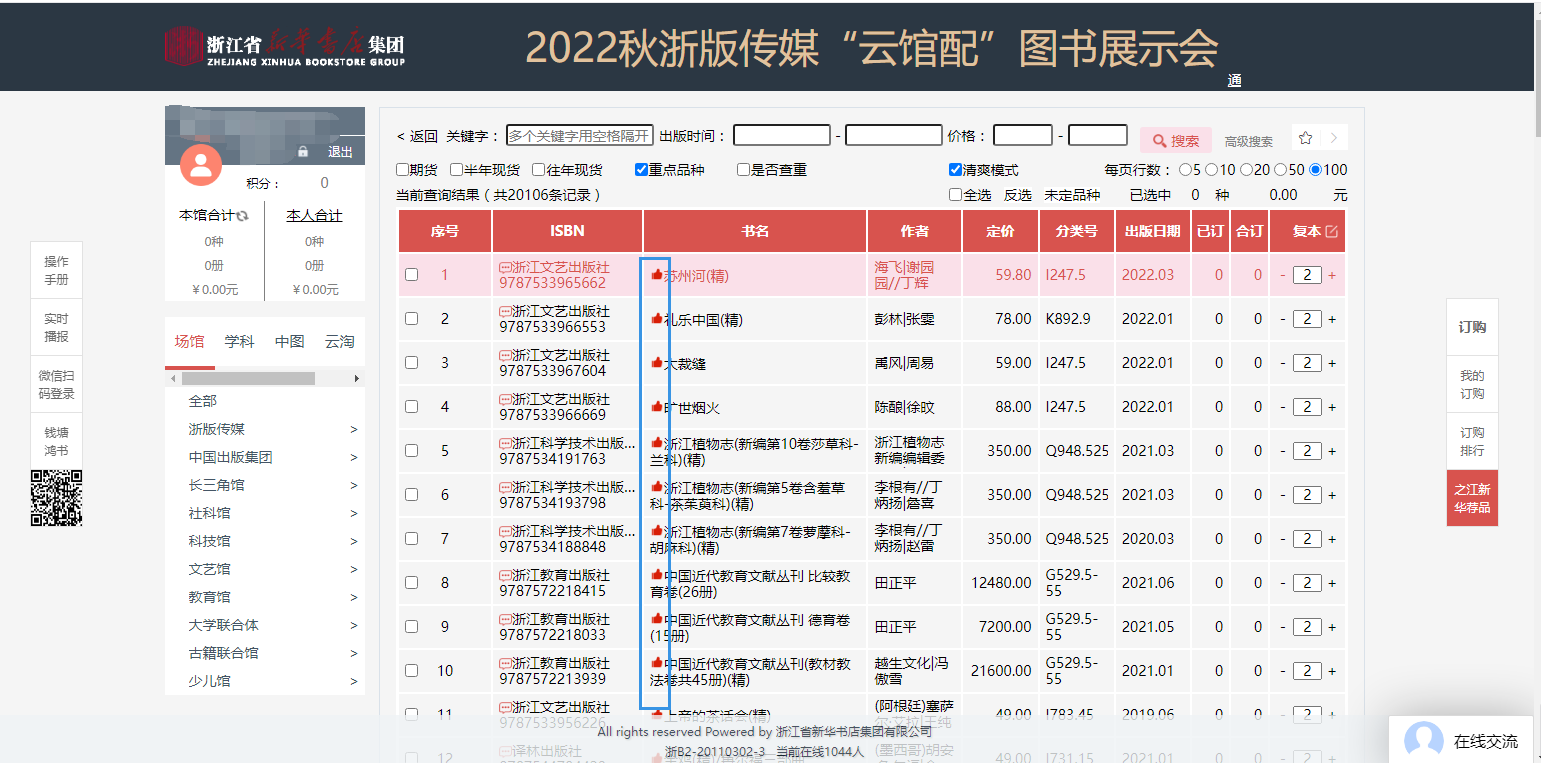This screenshot has width=1541, height=763.
Task: Click the star favorites icon beside 高级搜索
Action: [1305, 138]
